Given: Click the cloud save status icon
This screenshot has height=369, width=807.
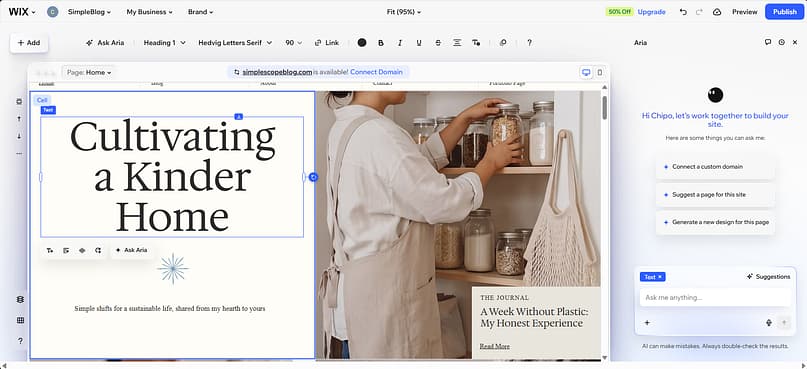Looking at the screenshot, I should point(717,12).
